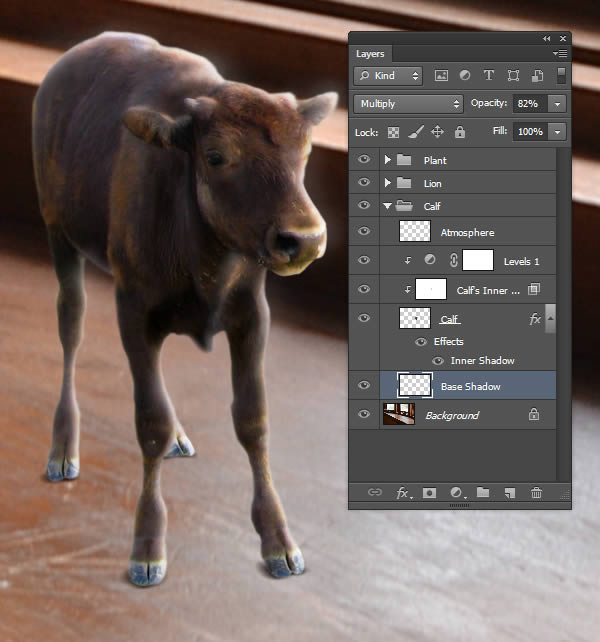The width and height of the screenshot is (600, 642).
Task: Click the Opacity 82% field
Action: tap(530, 104)
